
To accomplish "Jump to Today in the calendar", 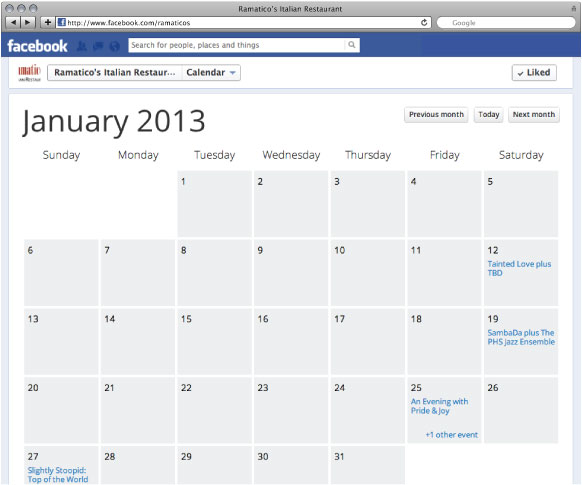I will pyautogui.click(x=488, y=114).
